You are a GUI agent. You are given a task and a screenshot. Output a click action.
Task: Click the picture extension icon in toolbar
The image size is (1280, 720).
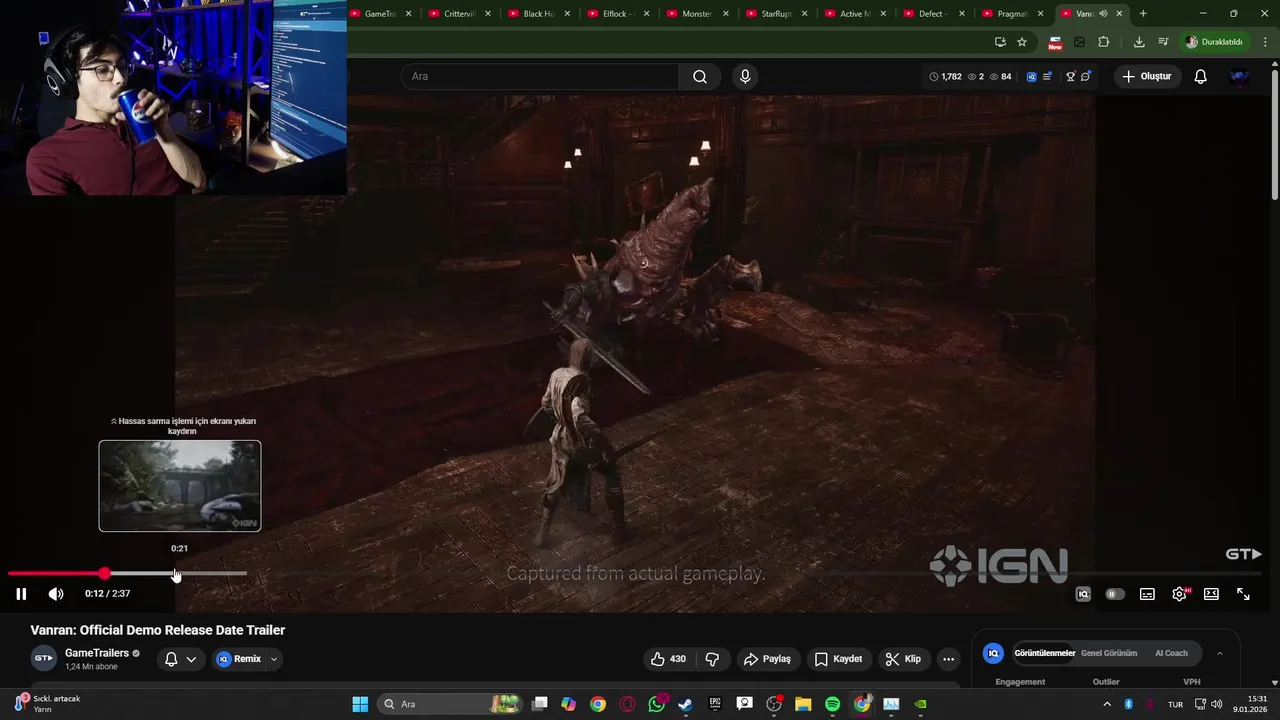[1079, 42]
